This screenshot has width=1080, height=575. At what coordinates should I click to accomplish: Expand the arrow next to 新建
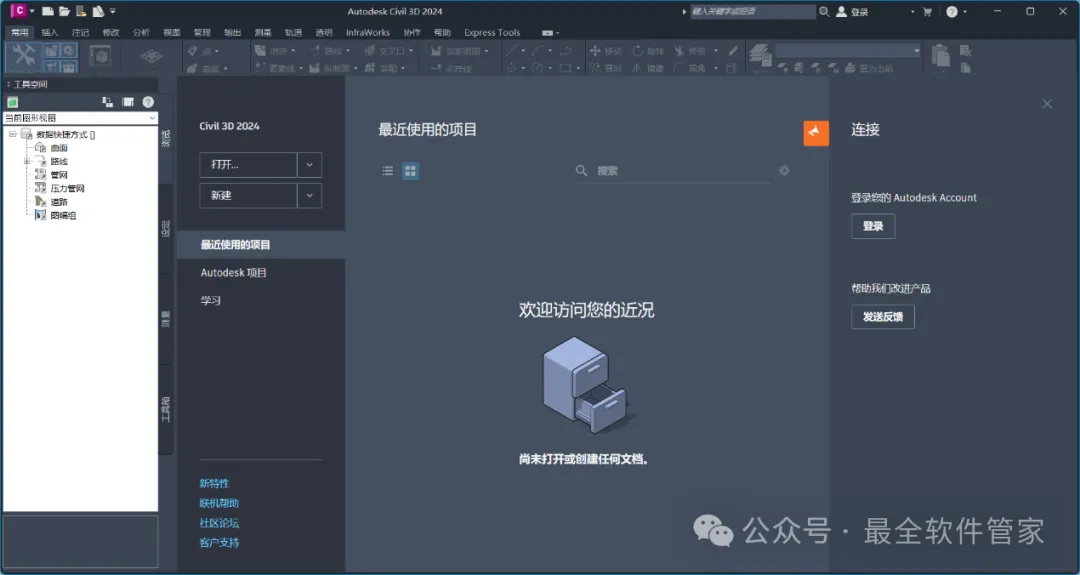click(310, 196)
